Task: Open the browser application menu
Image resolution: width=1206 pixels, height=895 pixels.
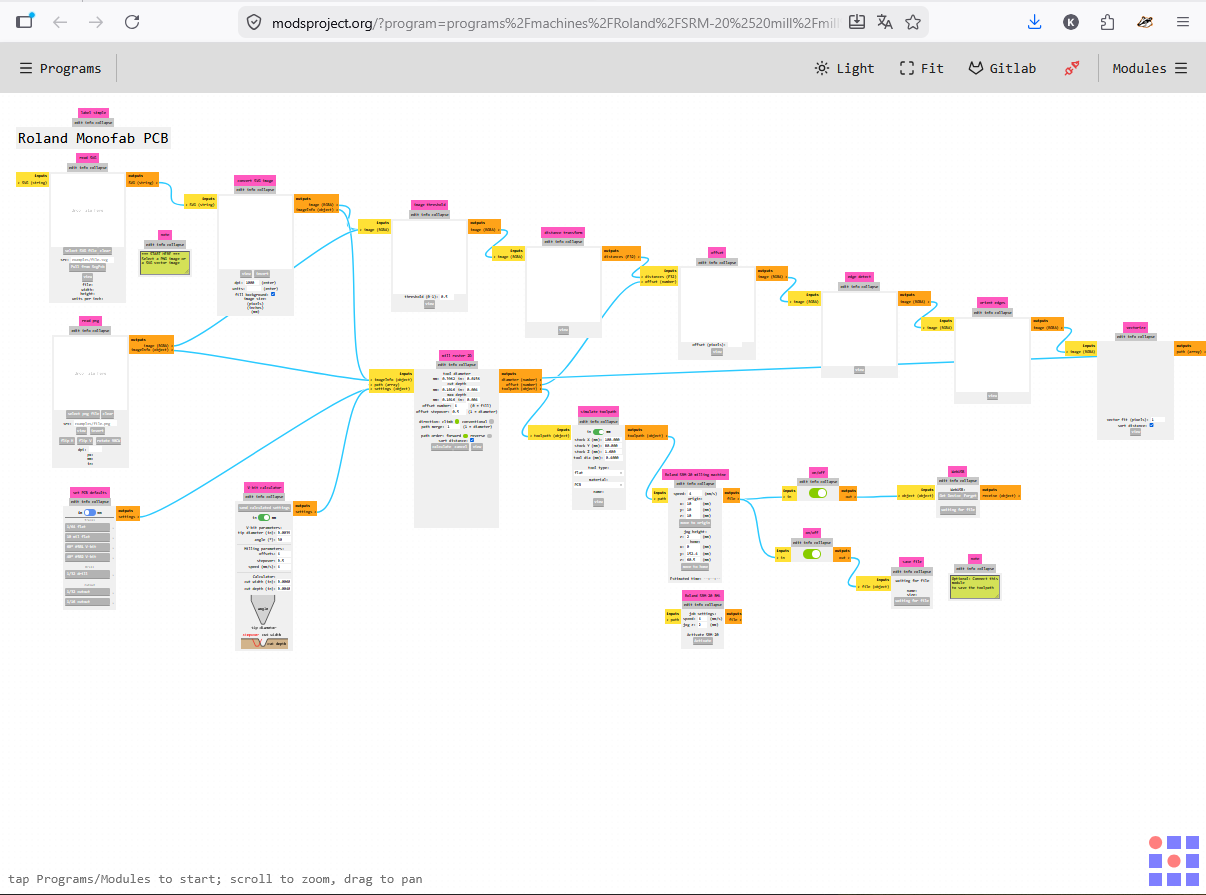Action: 1183,22
